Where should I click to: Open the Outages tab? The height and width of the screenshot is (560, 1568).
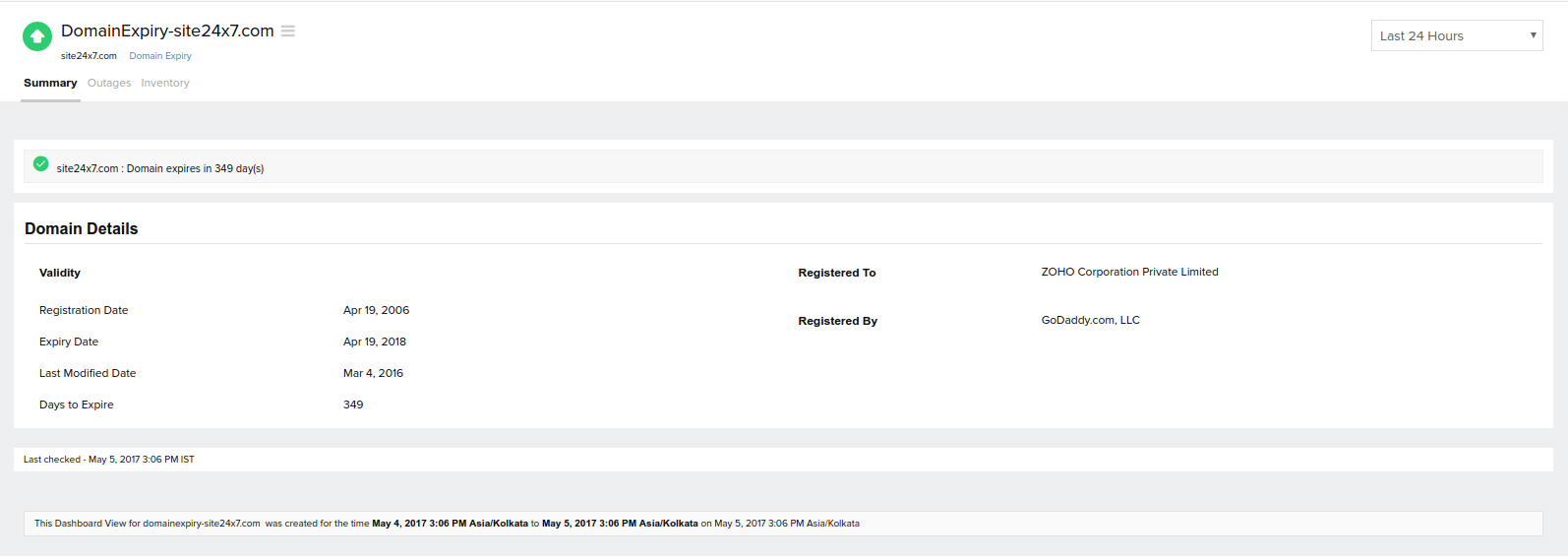pyautogui.click(x=109, y=84)
